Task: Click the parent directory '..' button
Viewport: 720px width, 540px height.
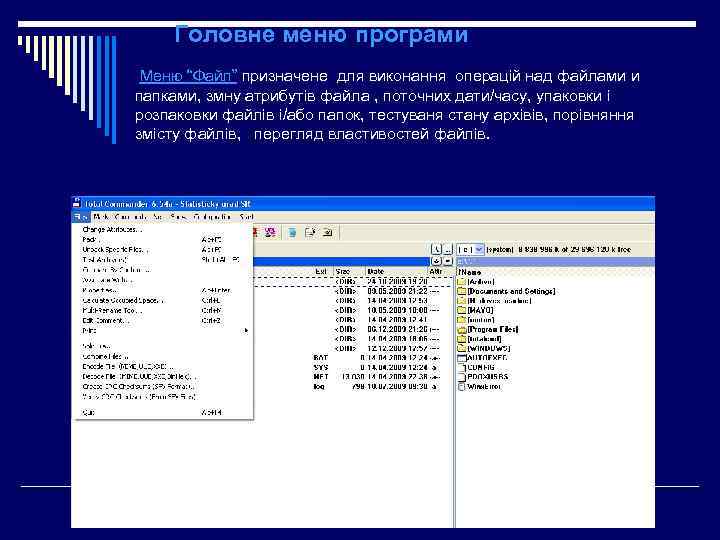Action: tap(448, 249)
